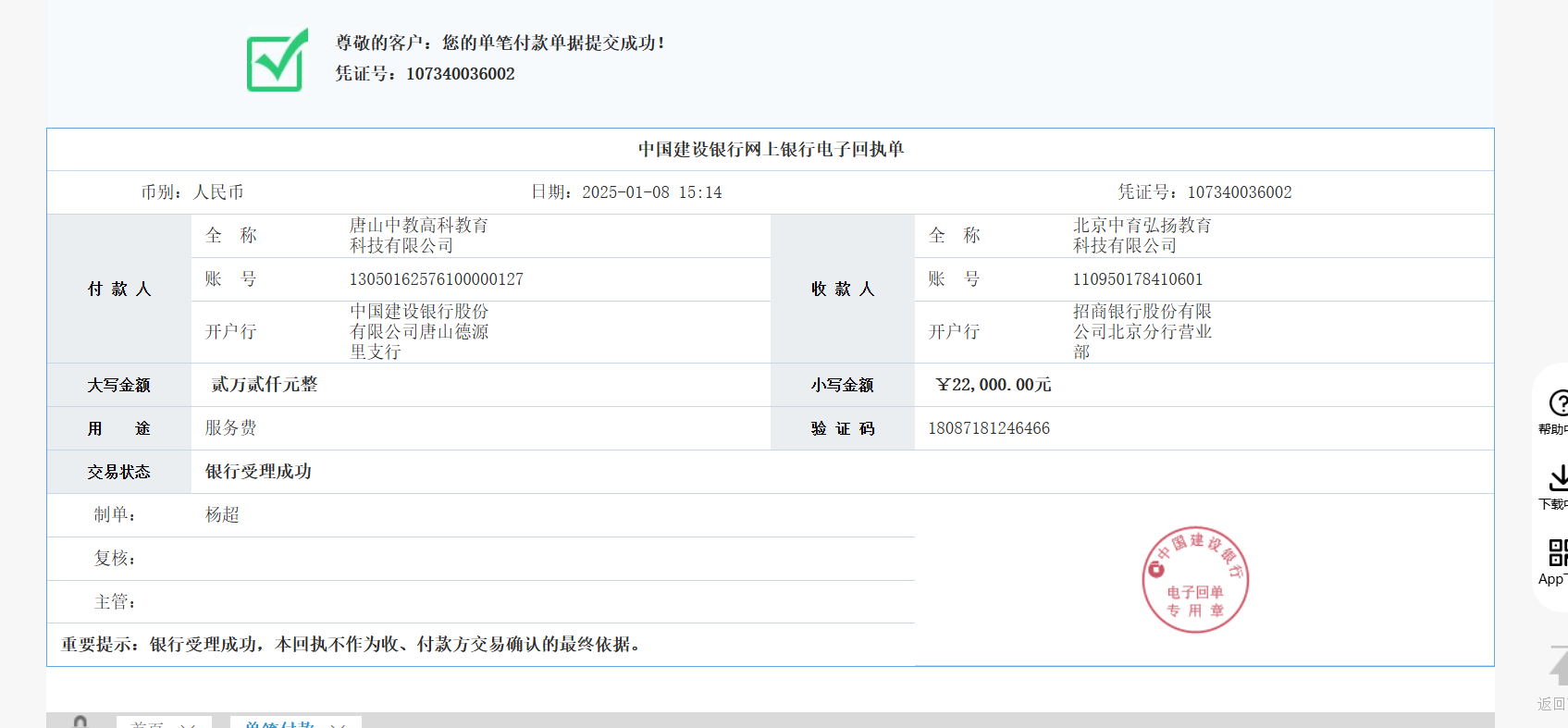Image resolution: width=1568 pixels, height=728 pixels.
Task: Select payer bank 中国建设银行股份有限公司唐山德源里支行
Action: click(419, 332)
